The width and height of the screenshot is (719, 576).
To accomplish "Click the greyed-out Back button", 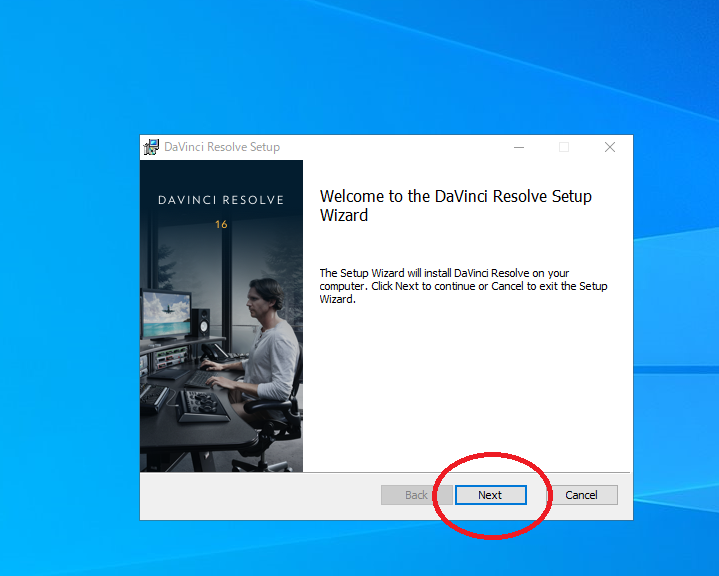I will [416, 495].
